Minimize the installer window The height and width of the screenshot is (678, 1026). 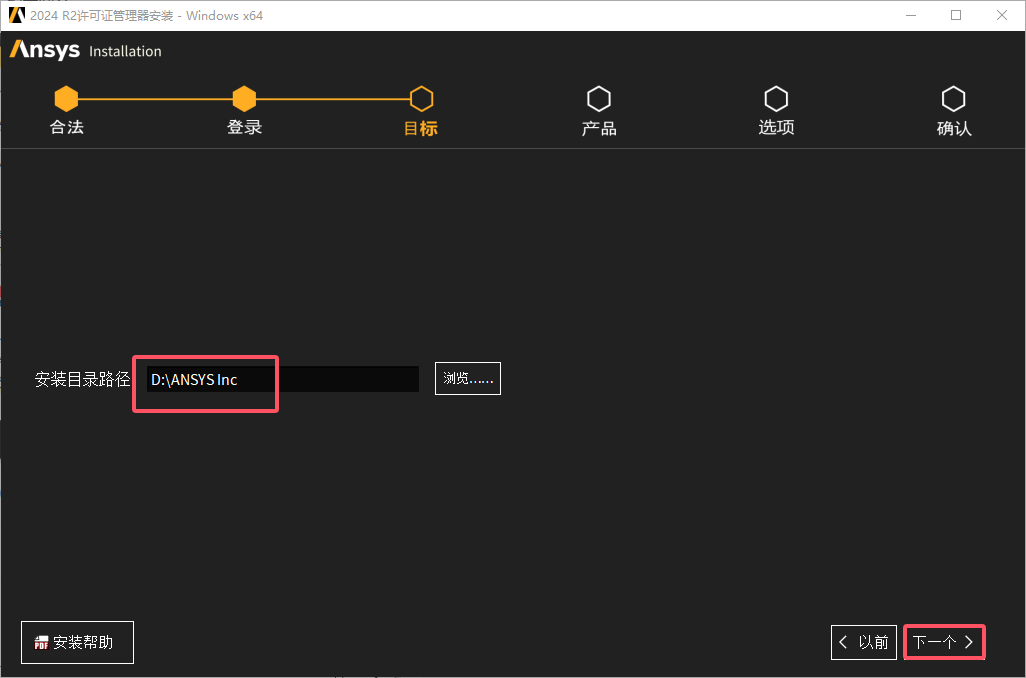pos(911,15)
